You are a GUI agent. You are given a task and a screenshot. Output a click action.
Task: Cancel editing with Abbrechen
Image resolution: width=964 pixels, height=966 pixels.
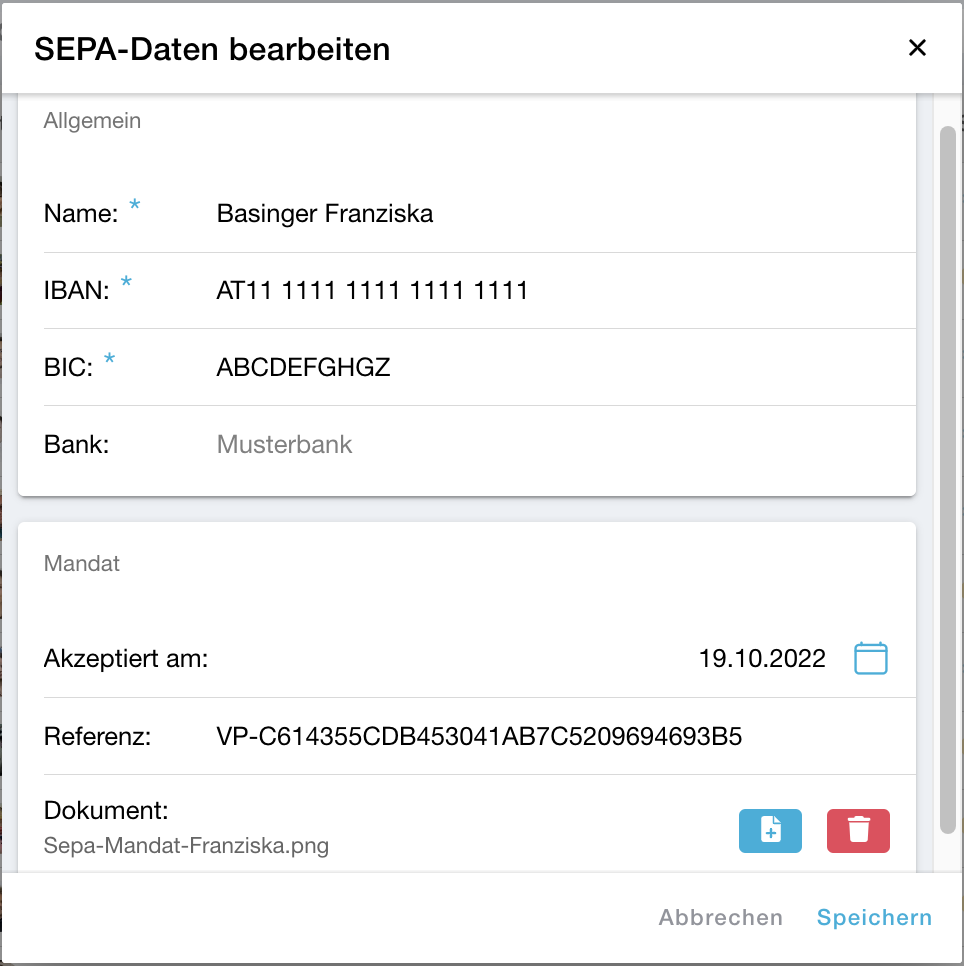720,917
